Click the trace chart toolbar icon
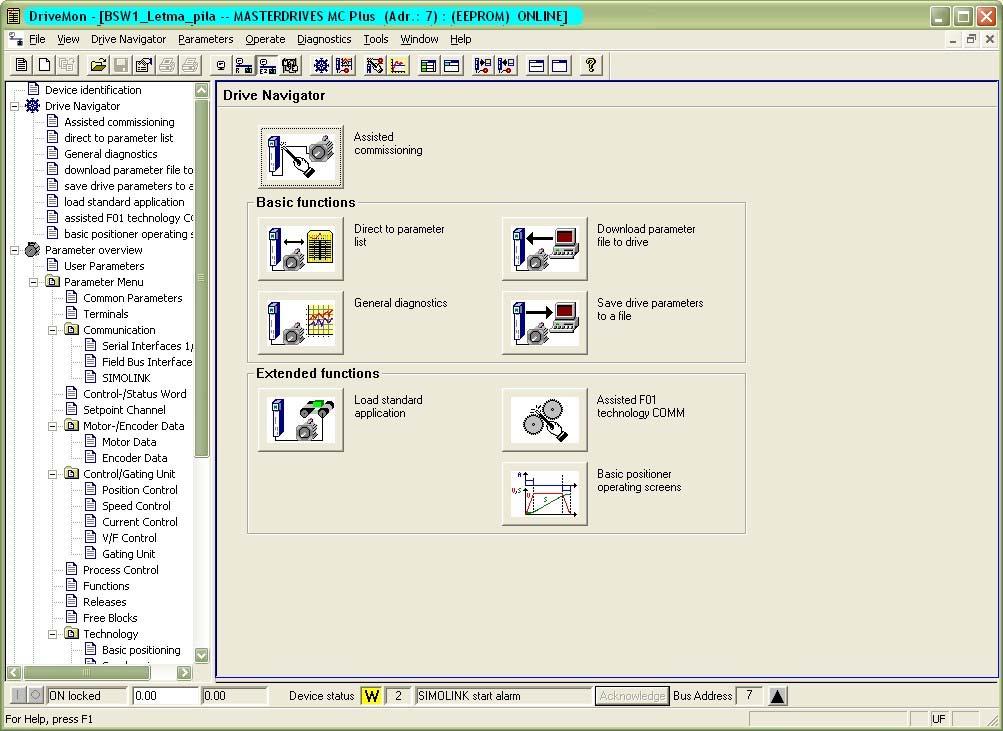This screenshot has width=1003, height=731. [398, 65]
